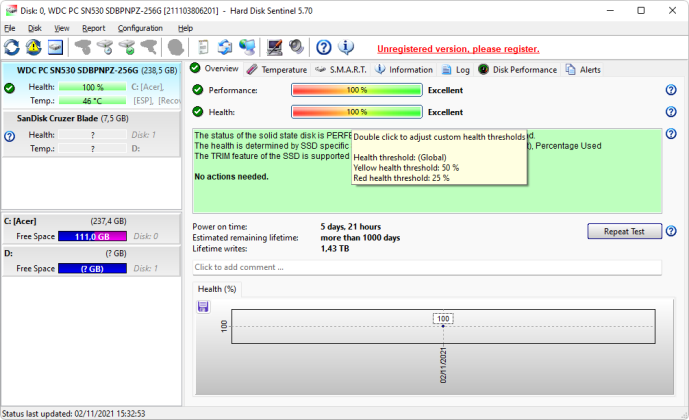This screenshot has width=689, height=420.
Task: Switch to the S.M.A.R.T. tab
Action: coord(341,69)
